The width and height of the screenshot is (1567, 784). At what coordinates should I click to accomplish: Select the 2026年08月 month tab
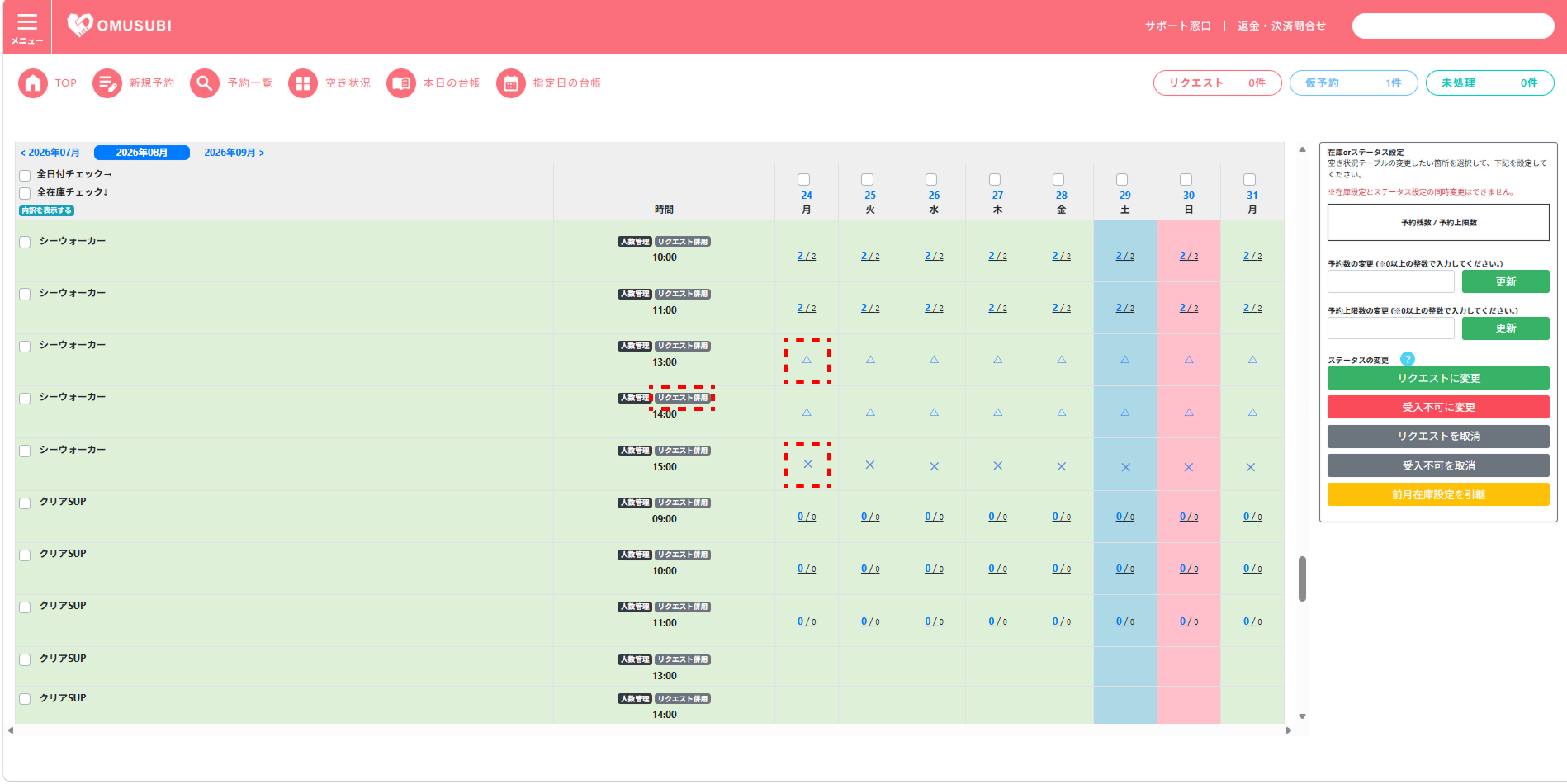pos(142,153)
